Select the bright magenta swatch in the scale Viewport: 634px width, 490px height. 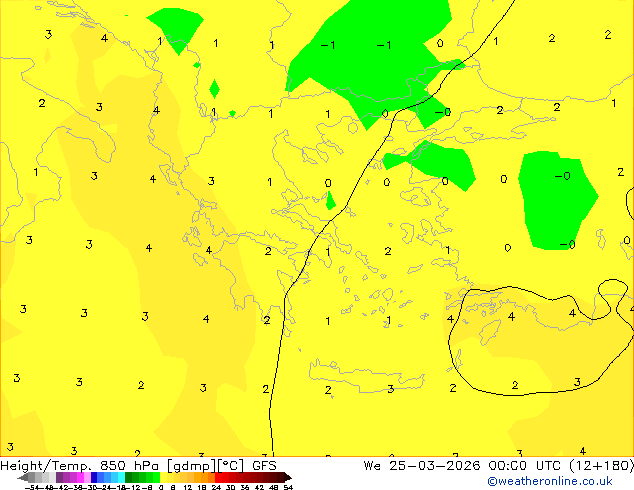(80, 477)
